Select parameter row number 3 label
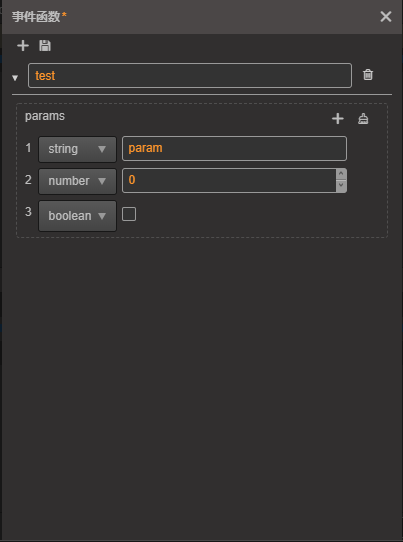The image size is (403, 542). click(x=28, y=212)
